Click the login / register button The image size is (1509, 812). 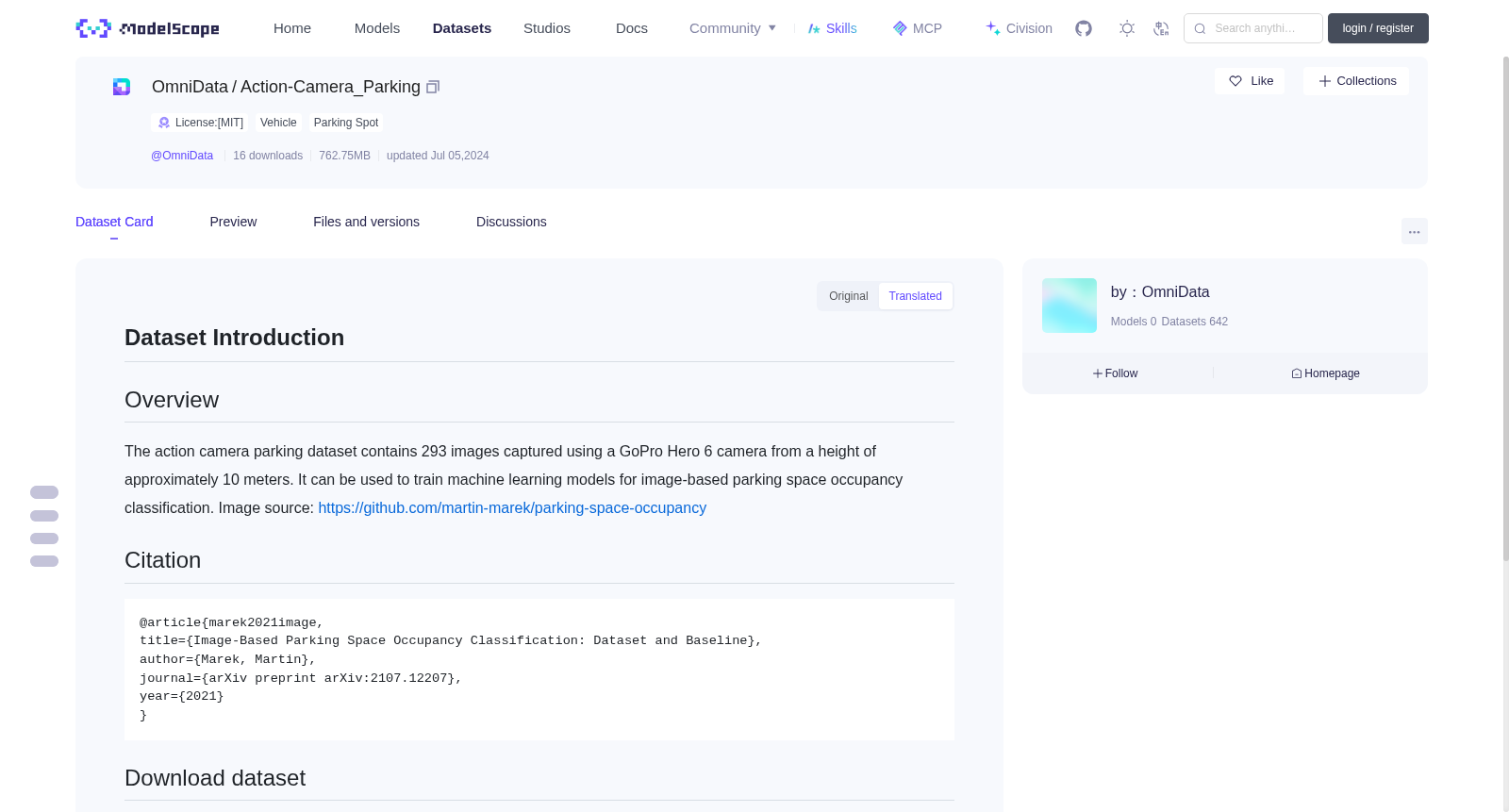point(1378,28)
